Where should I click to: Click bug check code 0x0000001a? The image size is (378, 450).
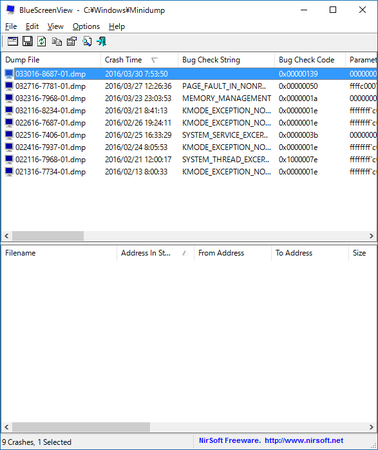[298, 98]
